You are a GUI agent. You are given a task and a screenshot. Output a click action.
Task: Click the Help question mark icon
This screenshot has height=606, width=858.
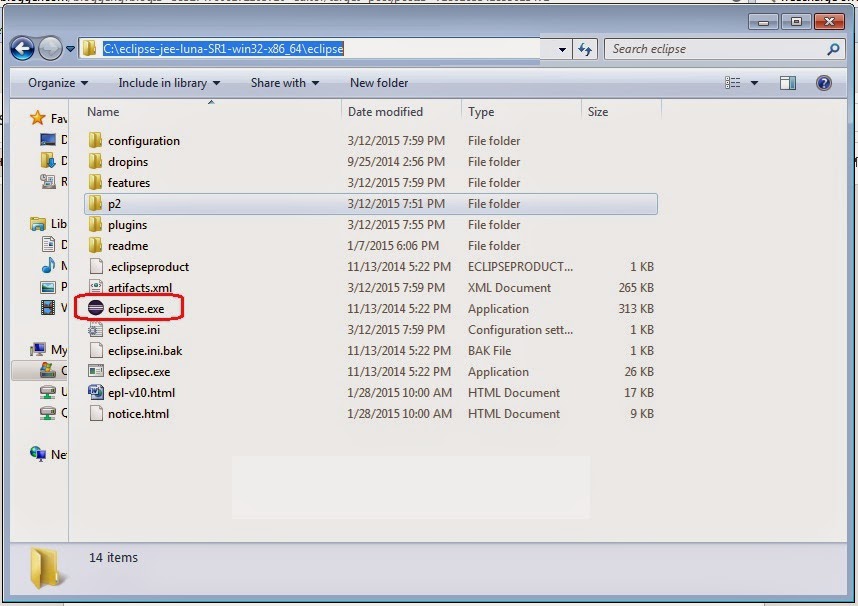(x=824, y=83)
